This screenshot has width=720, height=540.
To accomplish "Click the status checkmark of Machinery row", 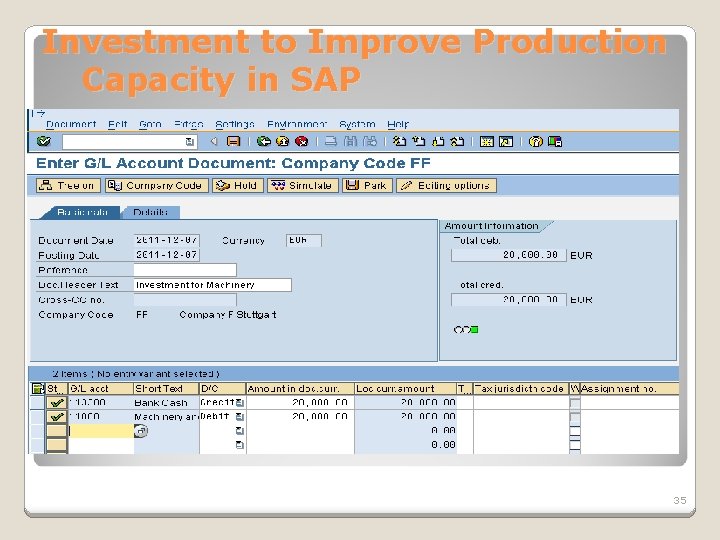I will pyautogui.click(x=56, y=417).
